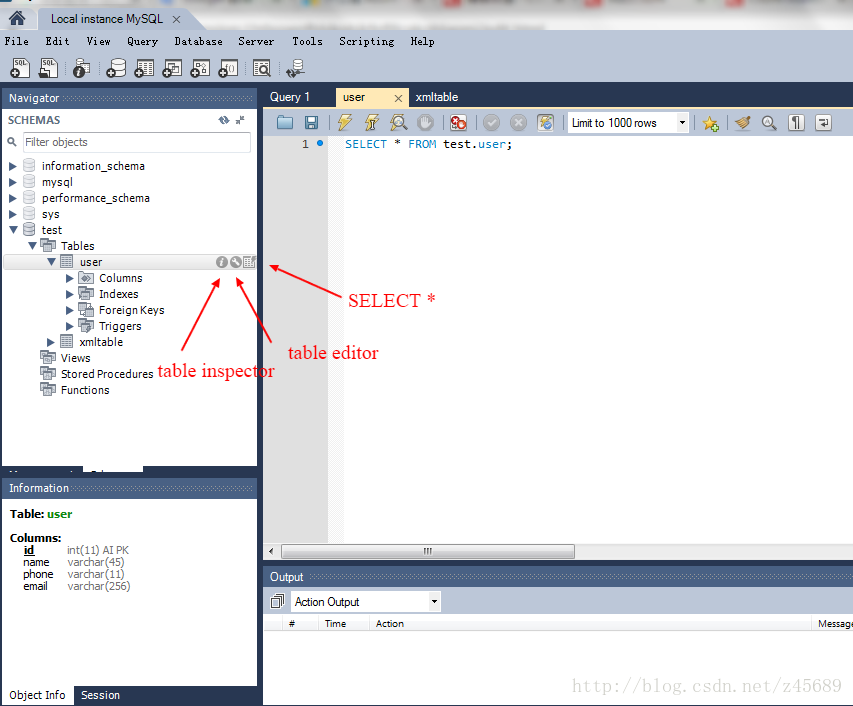This screenshot has height=706, width=853.
Task: Switch to xmltable tab
Action: [437, 97]
